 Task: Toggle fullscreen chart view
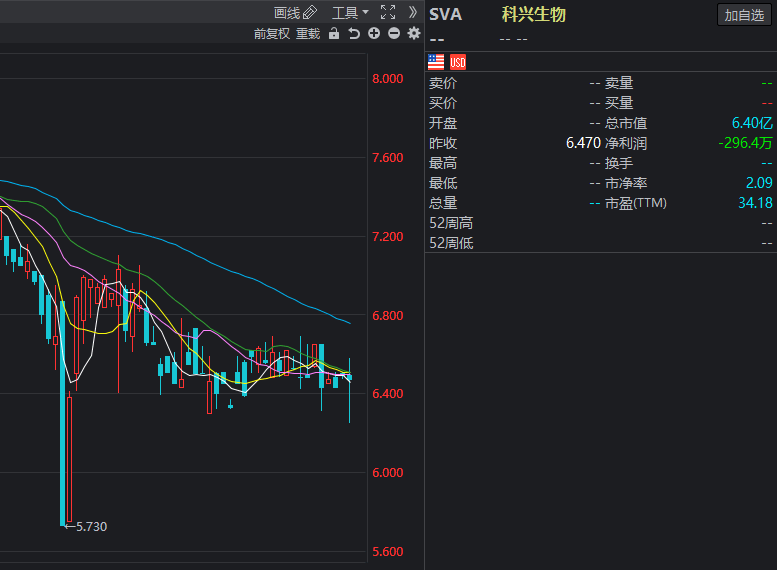pyautogui.click(x=388, y=12)
